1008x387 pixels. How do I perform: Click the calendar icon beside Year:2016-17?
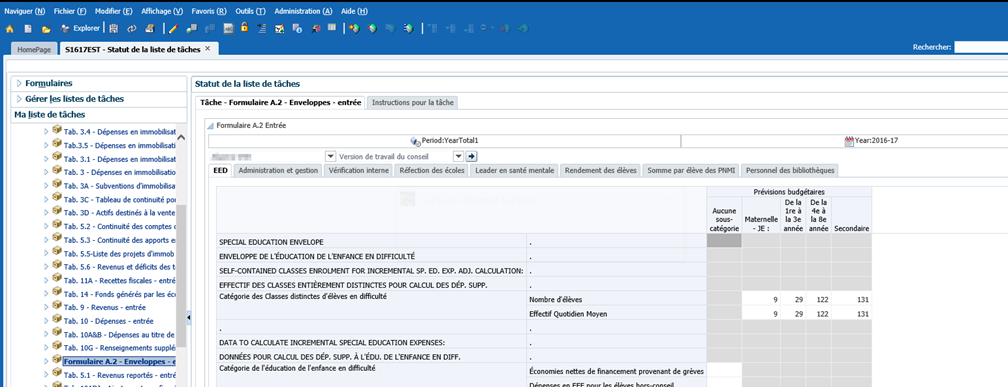point(849,141)
